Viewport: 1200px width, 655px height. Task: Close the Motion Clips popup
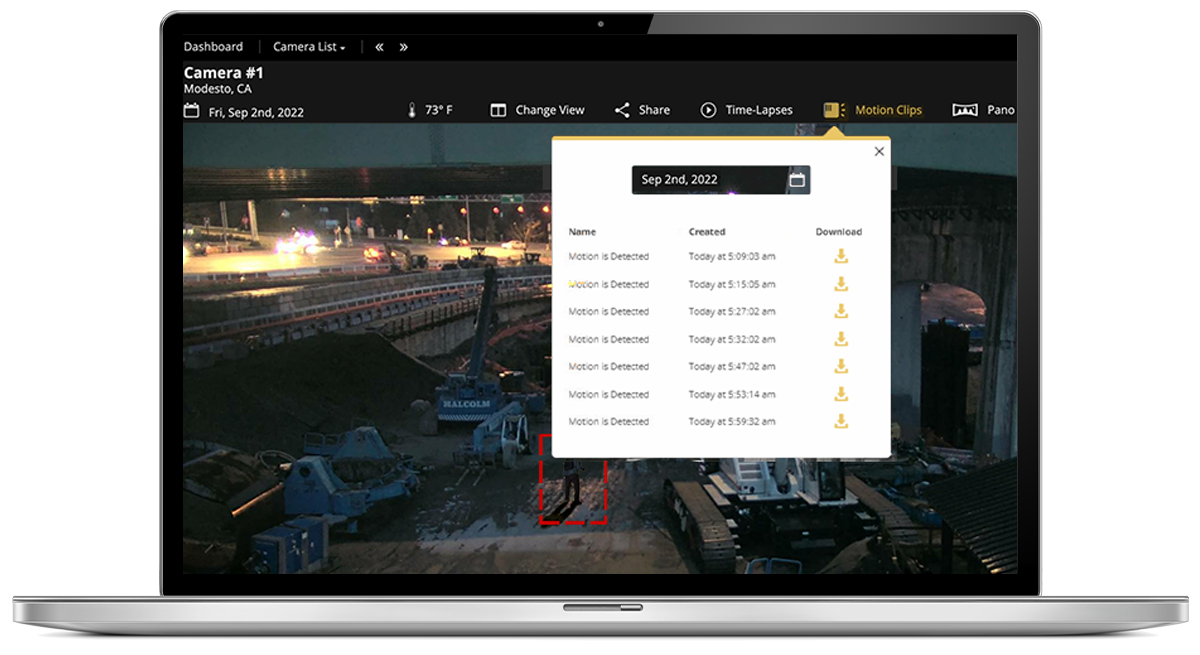pos(879,151)
